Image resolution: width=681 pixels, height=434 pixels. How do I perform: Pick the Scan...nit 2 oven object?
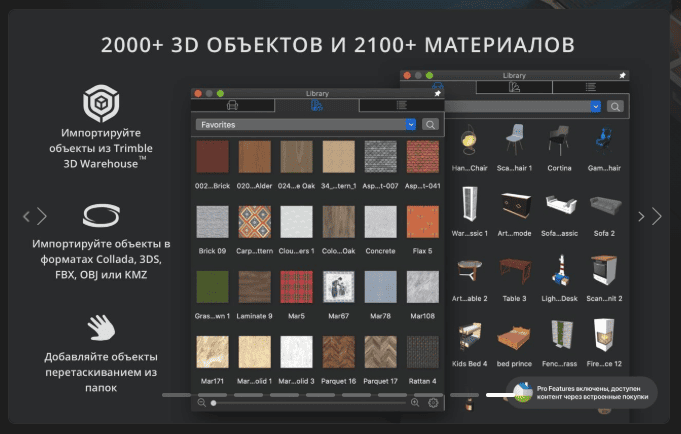click(x=604, y=270)
